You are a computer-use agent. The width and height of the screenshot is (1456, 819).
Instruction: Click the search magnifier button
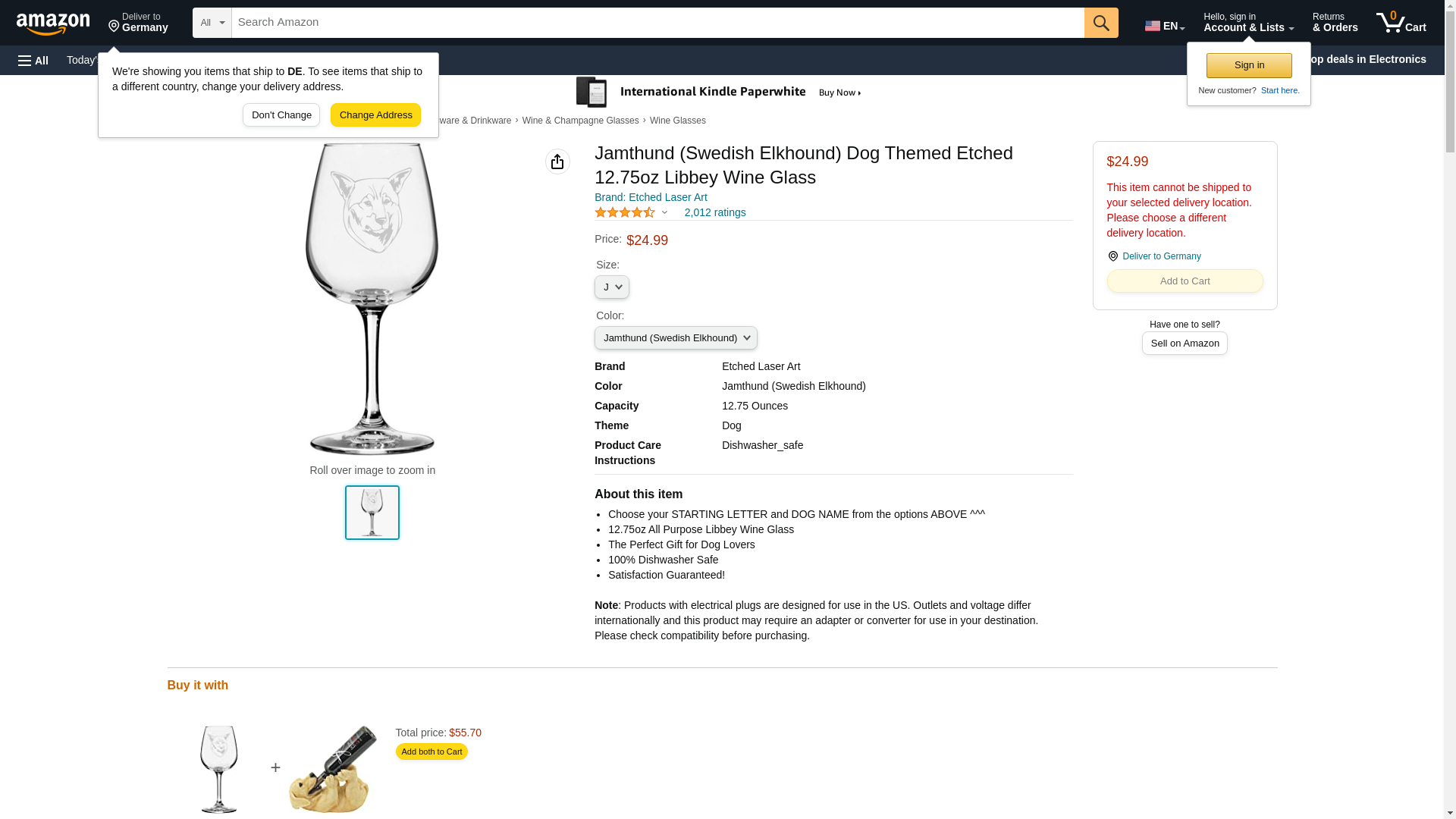pyautogui.click(x=1101, y=23)
